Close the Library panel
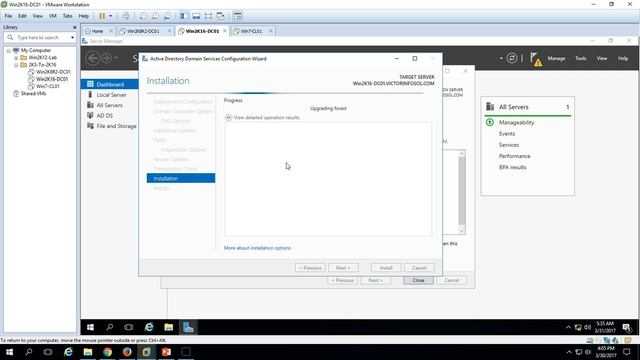 74,27
